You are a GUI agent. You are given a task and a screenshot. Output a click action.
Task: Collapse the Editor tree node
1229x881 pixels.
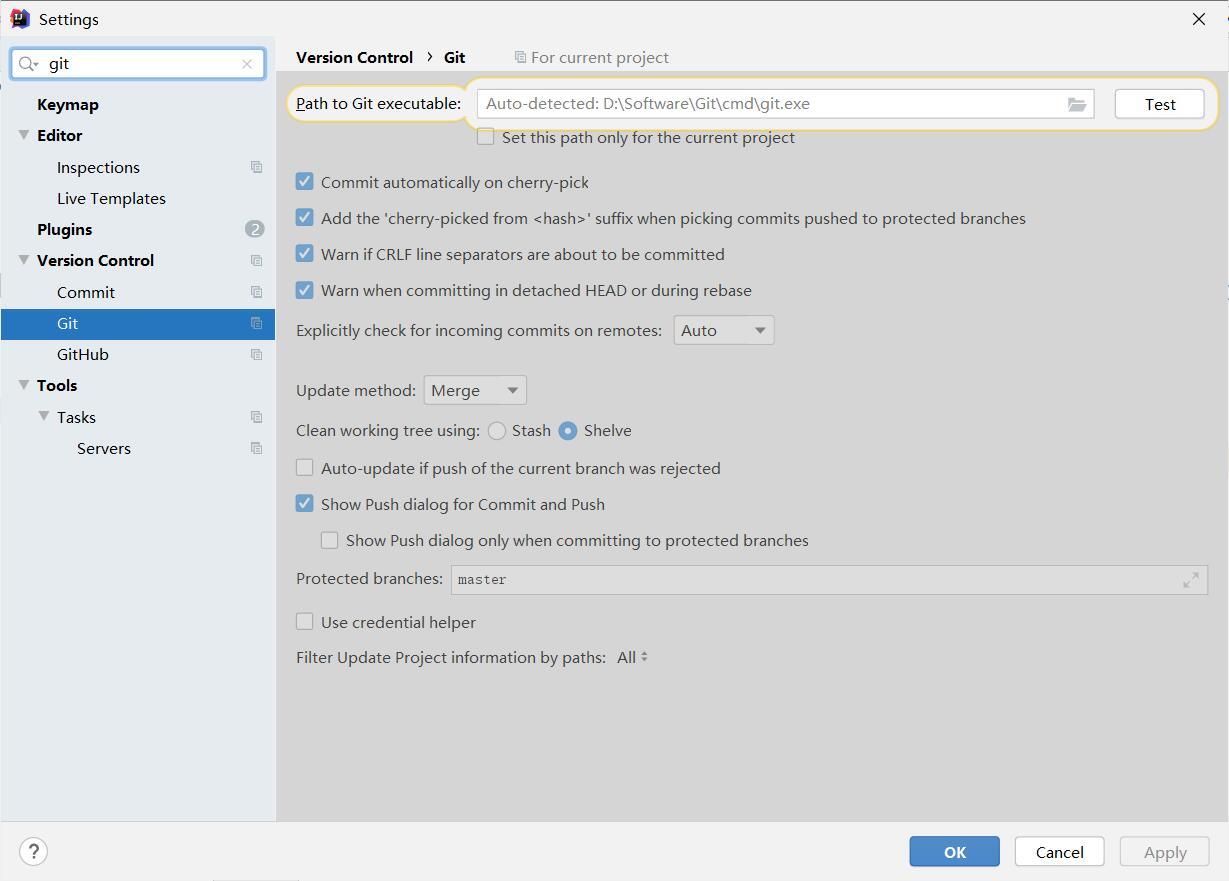point(24,135)
